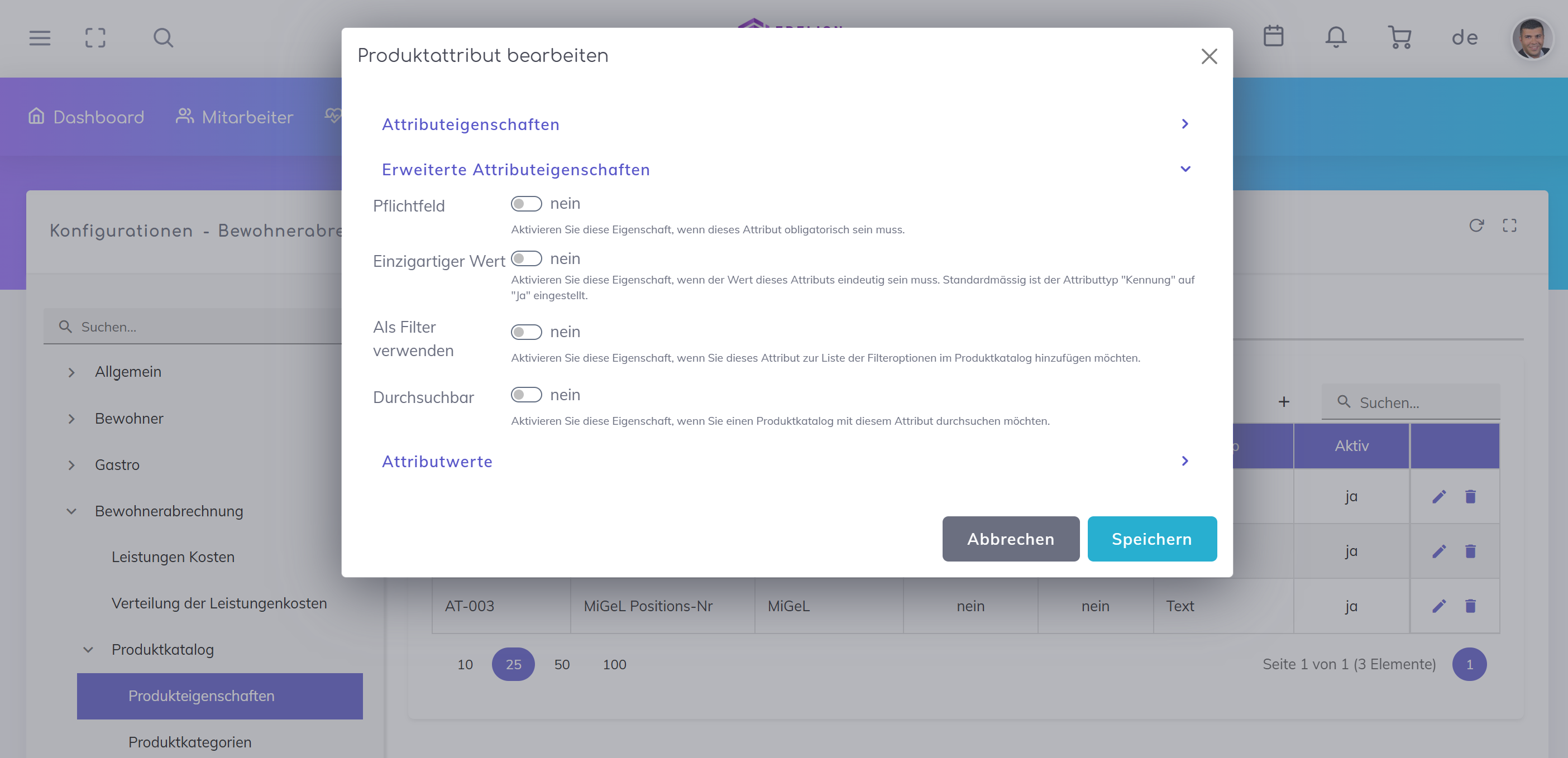Image resolution: width=1568 pixels, height=758 pixels.
Task: Delete the AT-003 row via trash icon
Action: pyautogui.click(x=1470, y=606)
